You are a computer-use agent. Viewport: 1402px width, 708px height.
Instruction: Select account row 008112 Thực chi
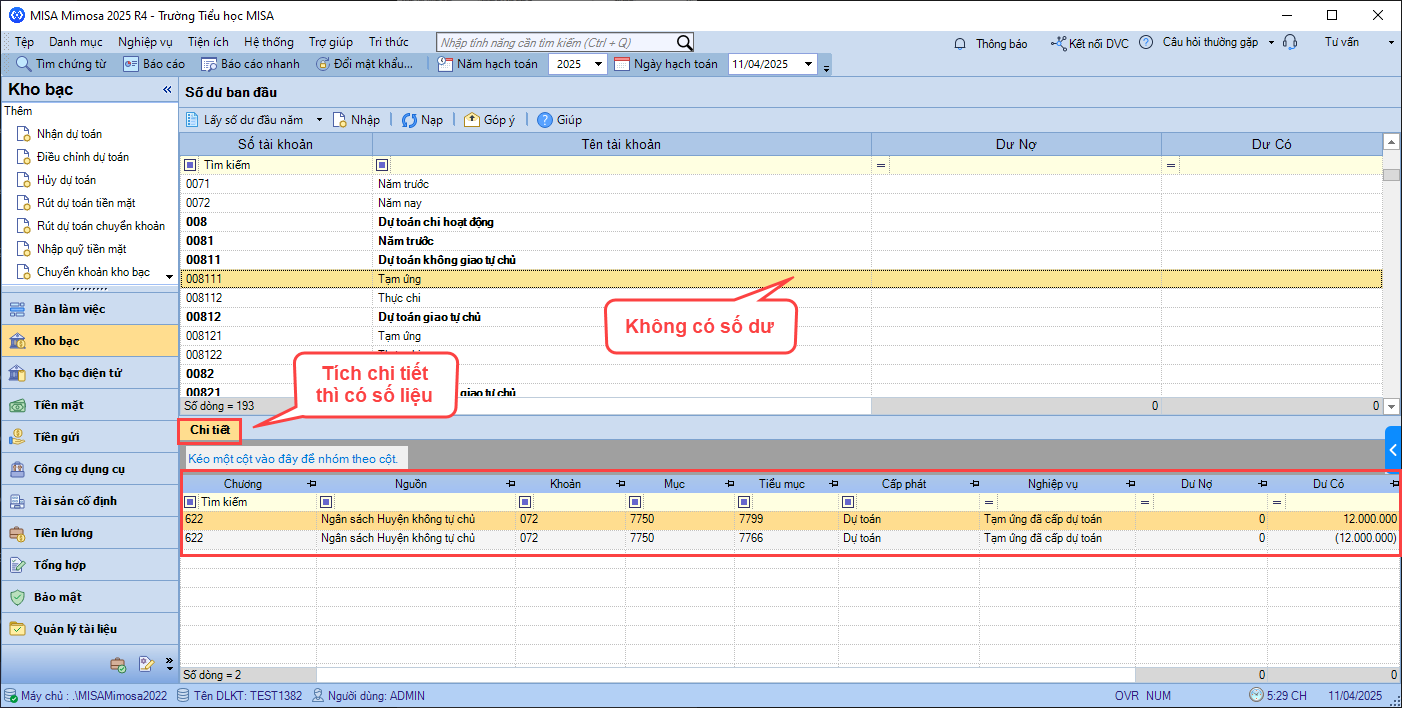click(x=781, y=298)
